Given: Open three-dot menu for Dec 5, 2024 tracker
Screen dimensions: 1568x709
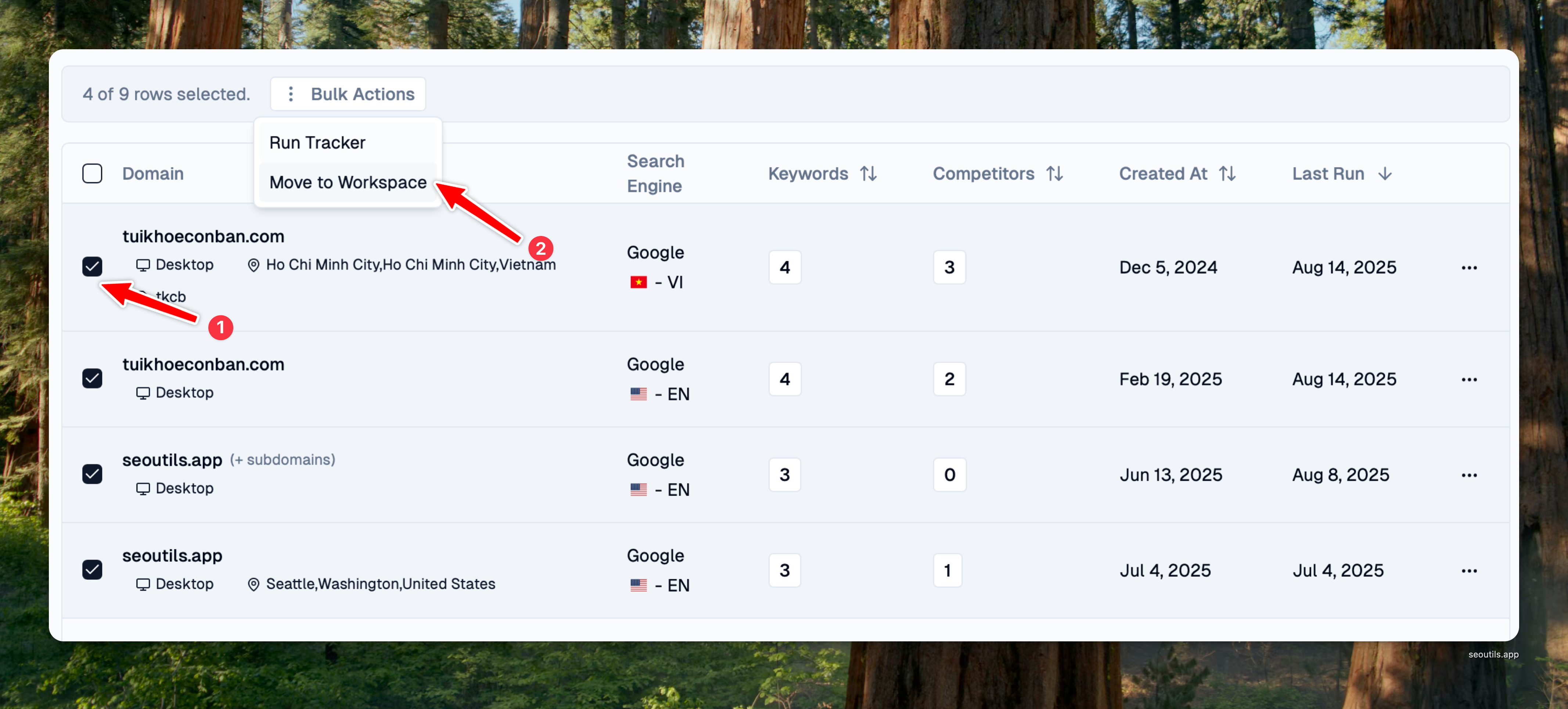Looking at the screenshot, I should [1469, 268].
